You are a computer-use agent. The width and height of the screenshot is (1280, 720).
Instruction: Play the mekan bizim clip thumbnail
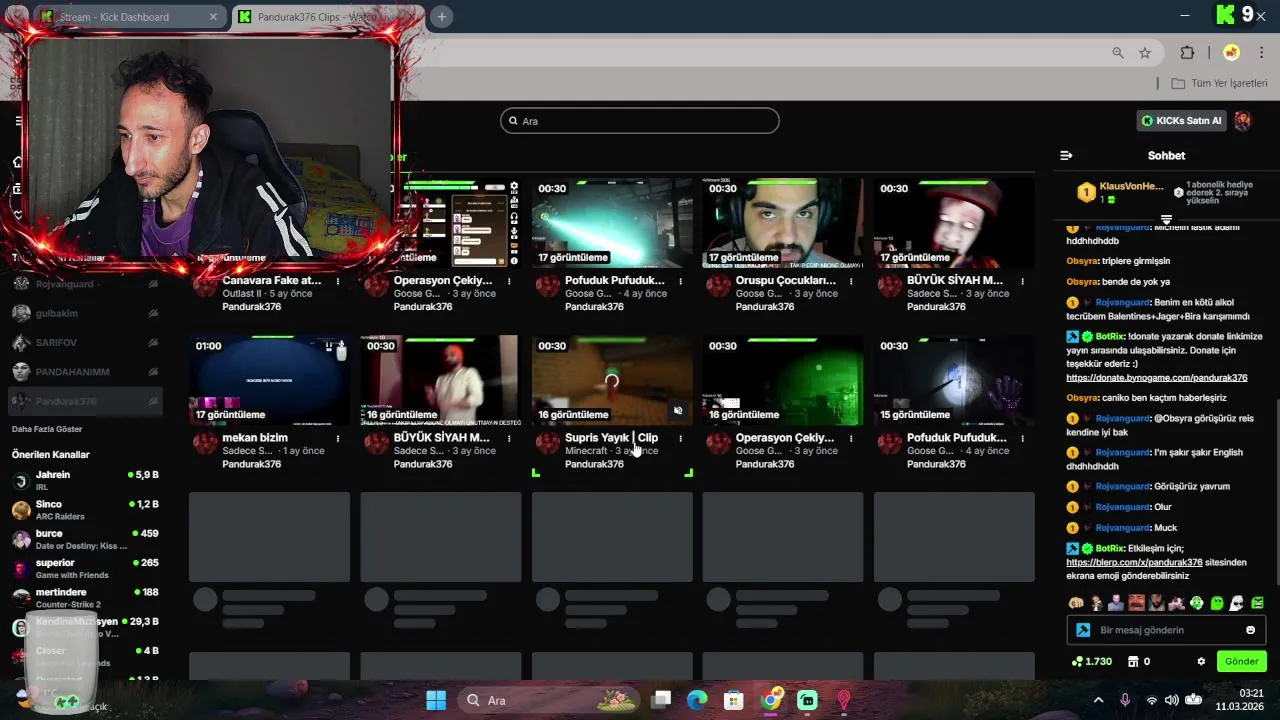click(270, 380)
